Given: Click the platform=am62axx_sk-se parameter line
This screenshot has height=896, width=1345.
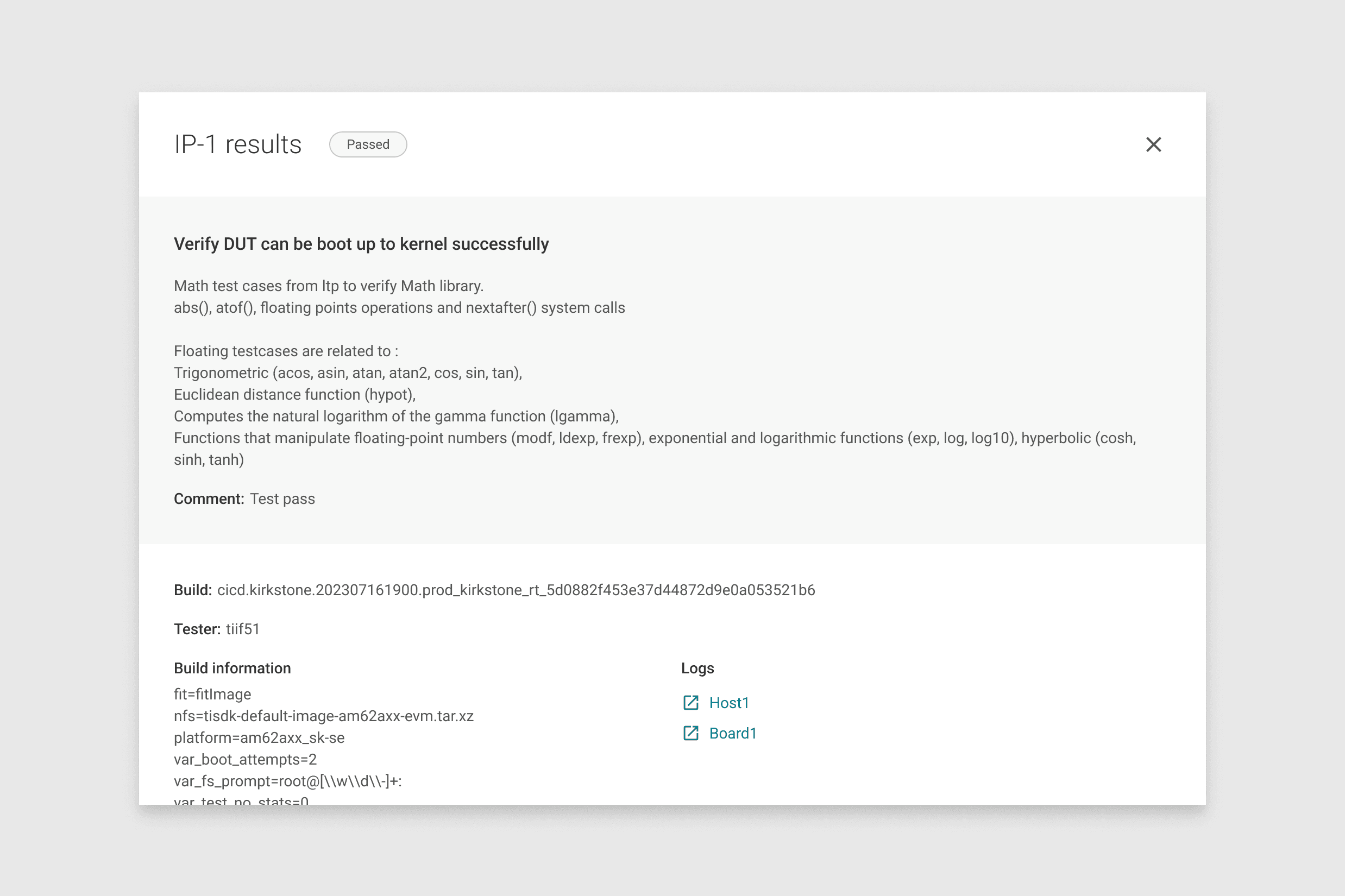Looking at the screenshot, I should click(x=259, y=738).
